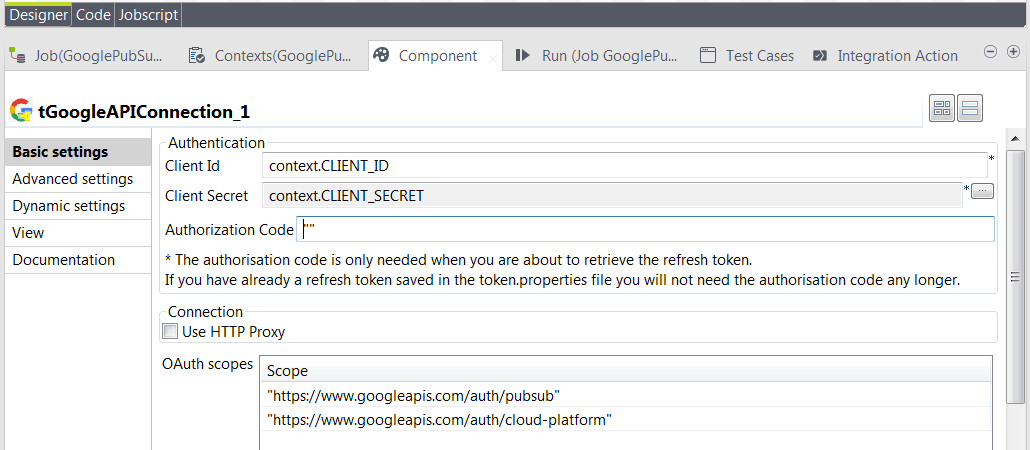Switch to the Designer view tab
This screenshot has height=450, width=1030.
(x=38, y=15)
